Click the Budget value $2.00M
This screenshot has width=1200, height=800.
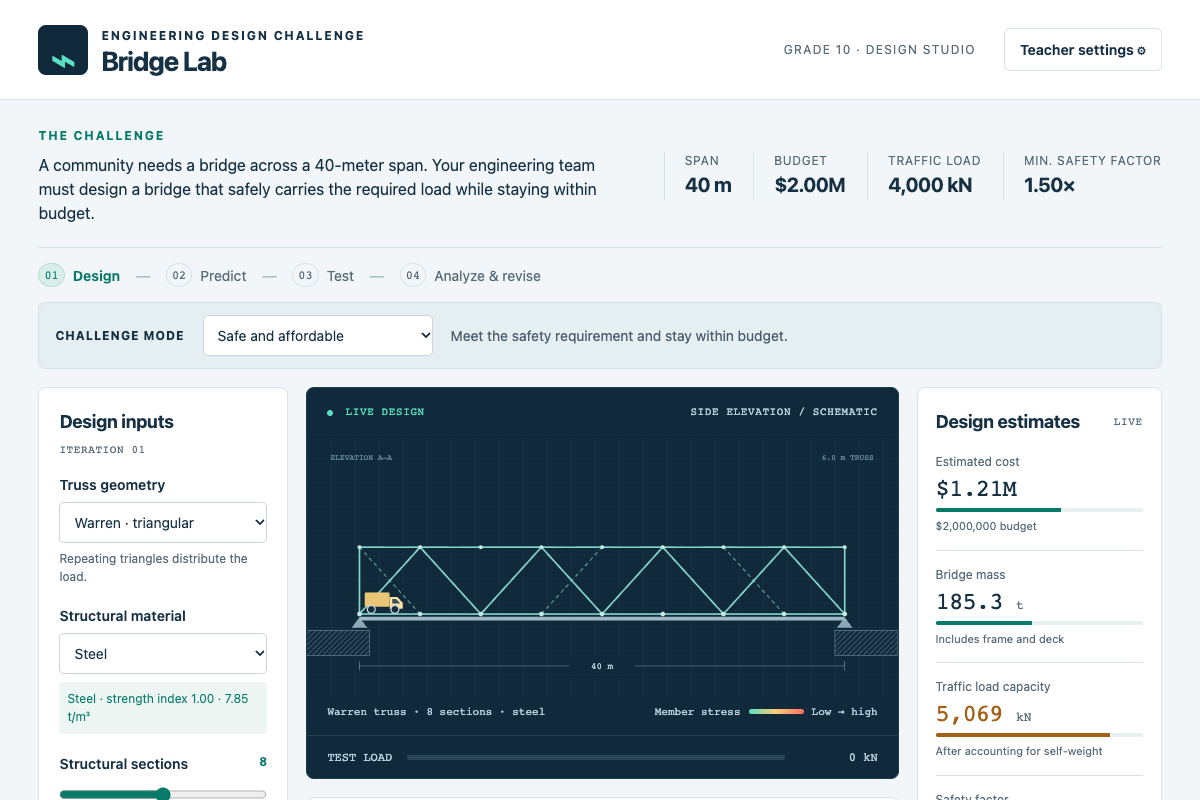point(810,185)
